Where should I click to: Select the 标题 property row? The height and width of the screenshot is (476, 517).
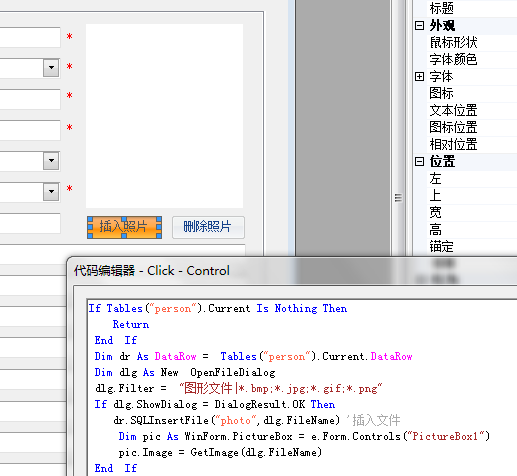click(472, 8)
